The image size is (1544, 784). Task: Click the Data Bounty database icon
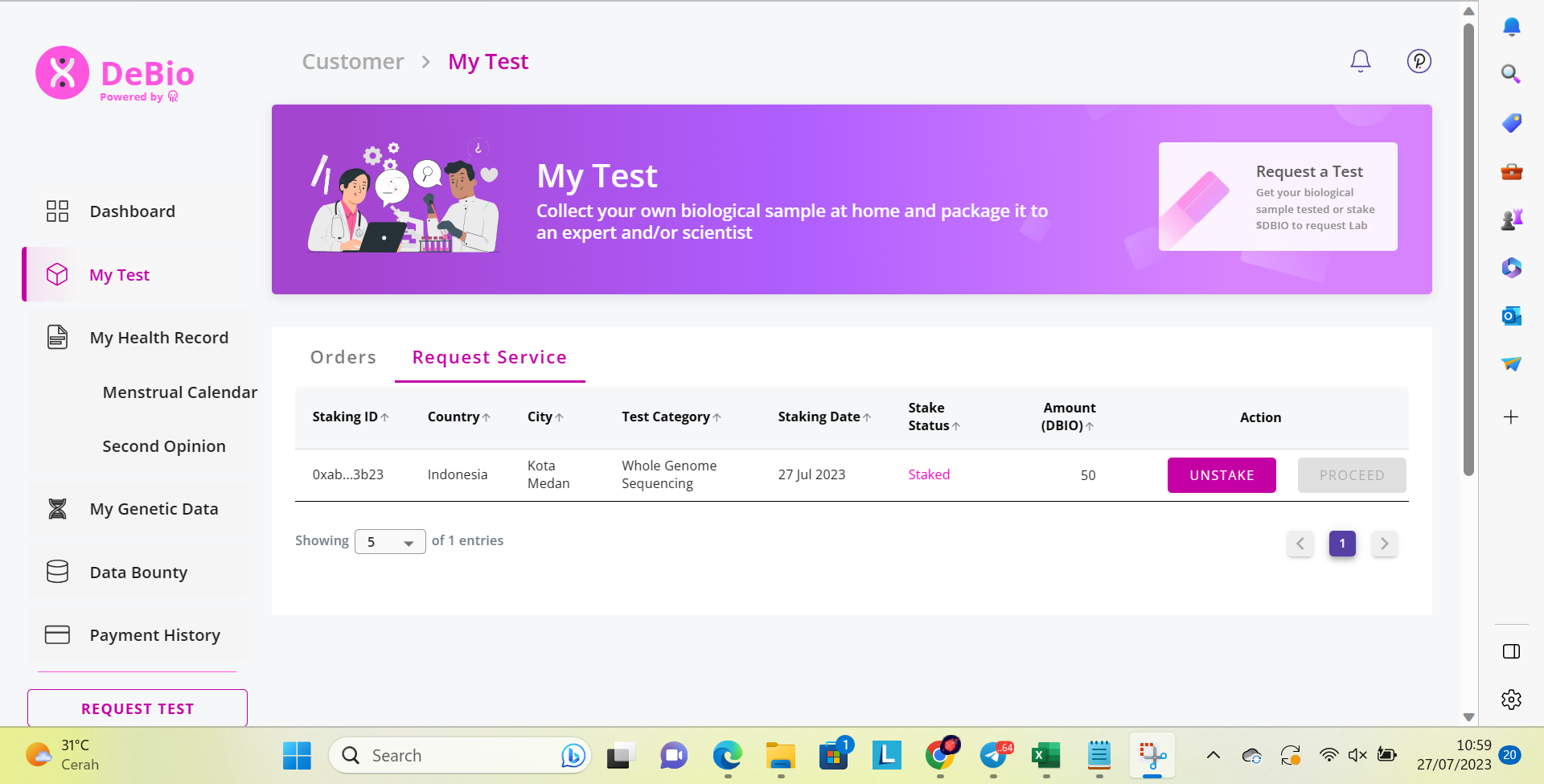(57, 572)
